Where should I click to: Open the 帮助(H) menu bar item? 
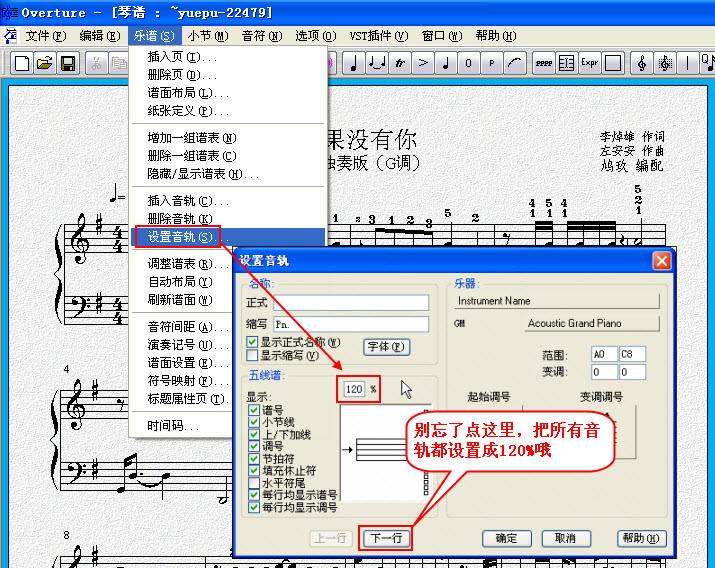(x=496, y=36)
